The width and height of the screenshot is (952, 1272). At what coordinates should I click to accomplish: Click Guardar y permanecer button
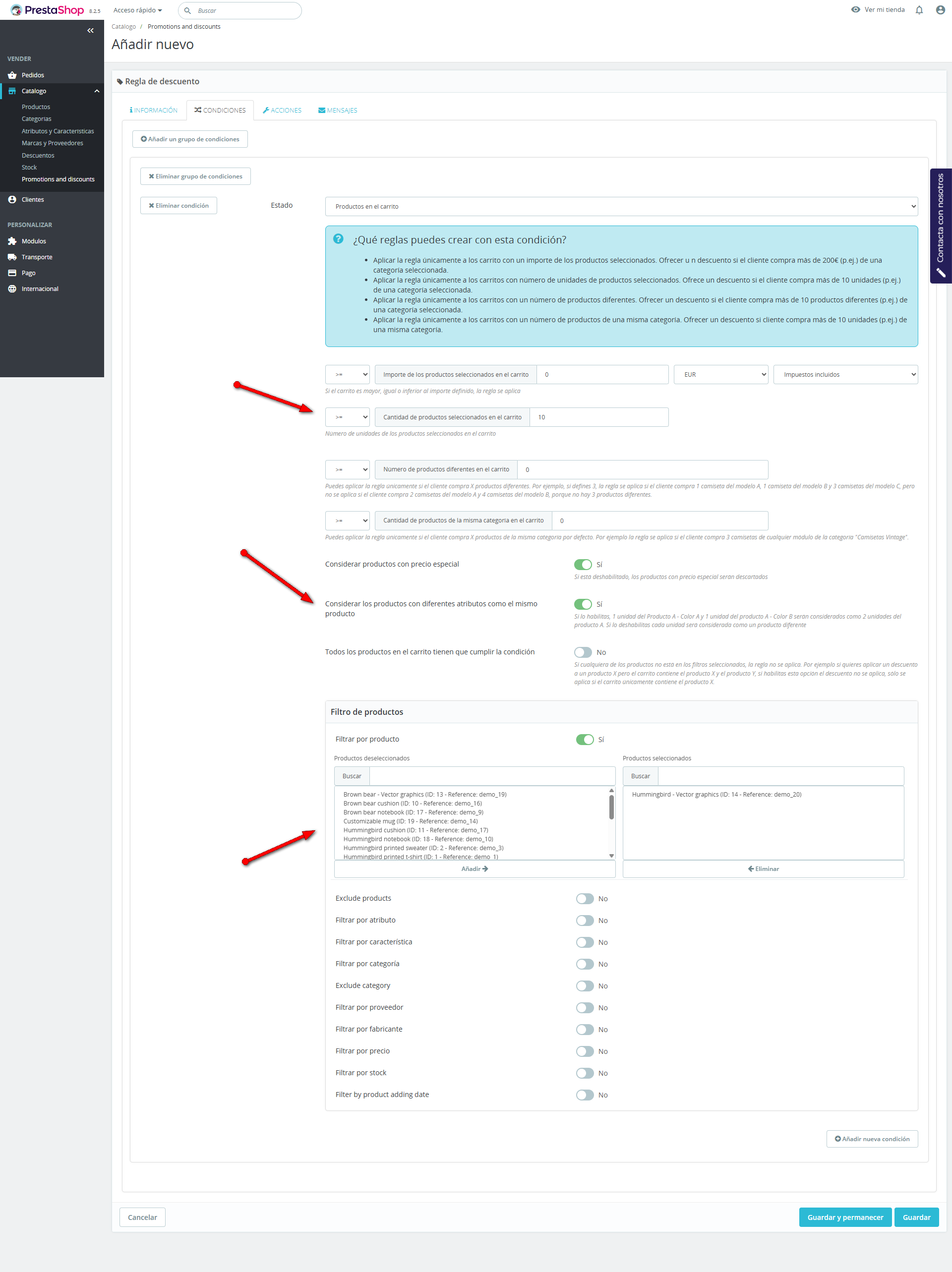coord(844,1217)
